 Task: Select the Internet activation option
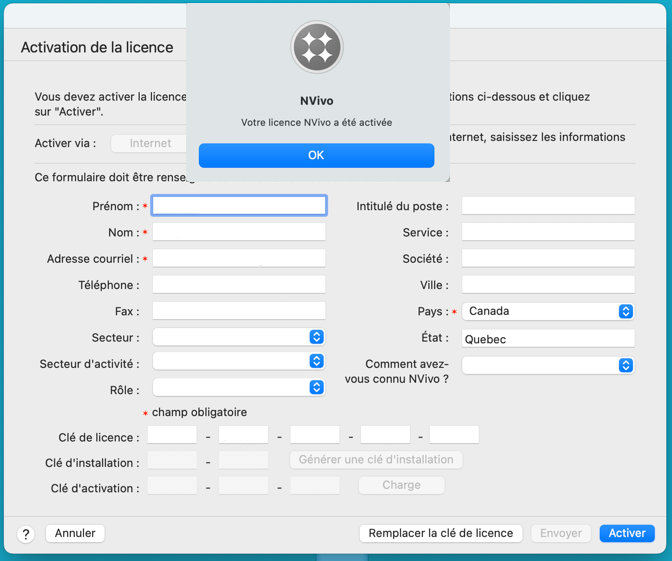click(x=150, y=143)
